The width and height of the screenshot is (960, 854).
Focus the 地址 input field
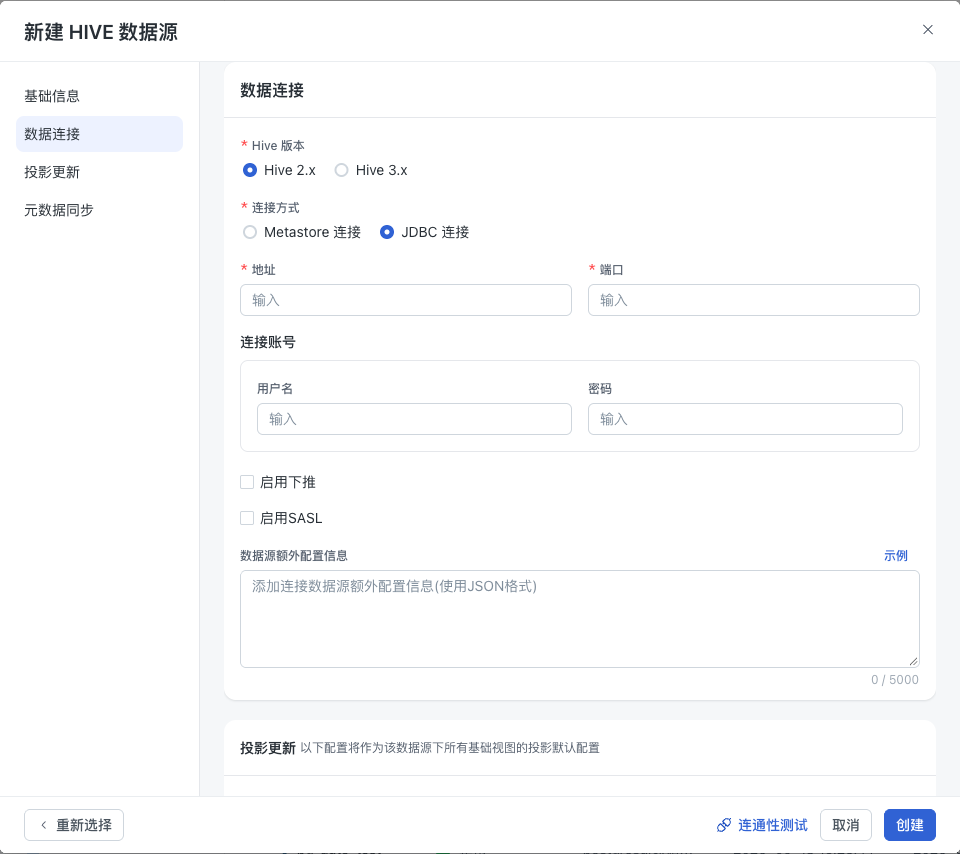click(x=406, y=300)
